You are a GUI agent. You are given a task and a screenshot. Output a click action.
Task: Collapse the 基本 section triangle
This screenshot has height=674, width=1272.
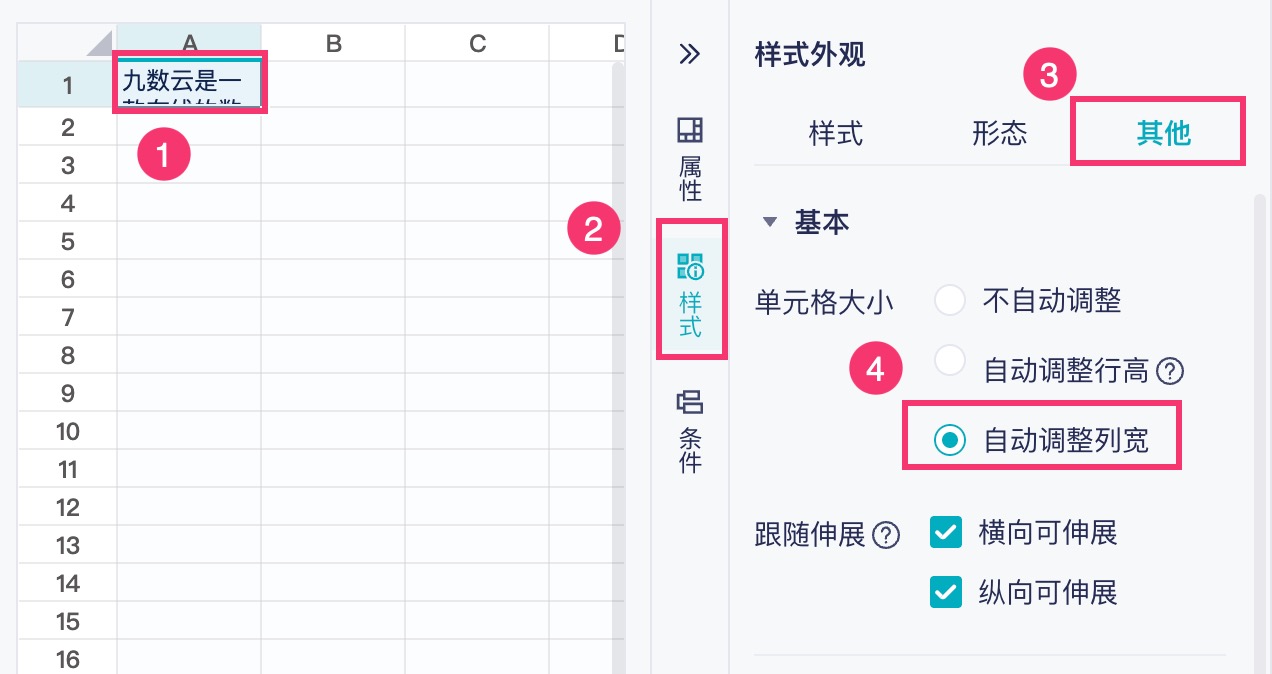click(768, 222)
